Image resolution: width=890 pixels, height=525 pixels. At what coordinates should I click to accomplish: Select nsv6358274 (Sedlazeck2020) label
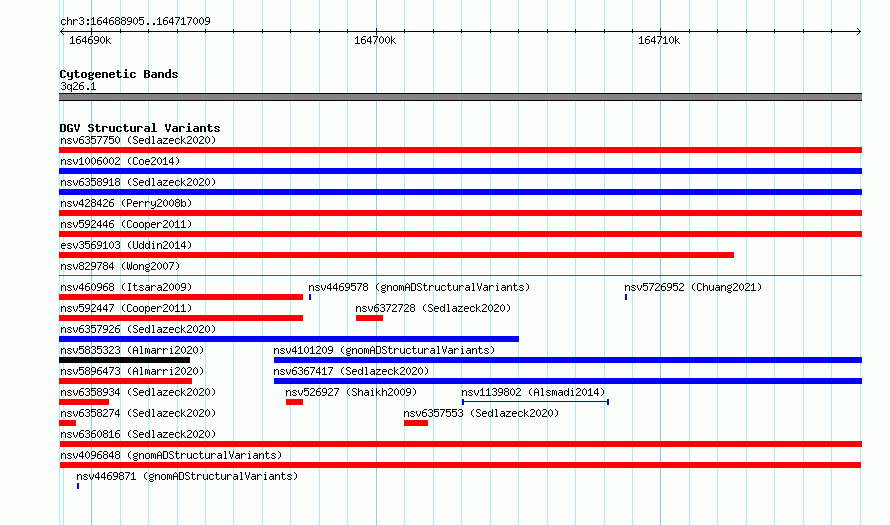coord(138,413)
